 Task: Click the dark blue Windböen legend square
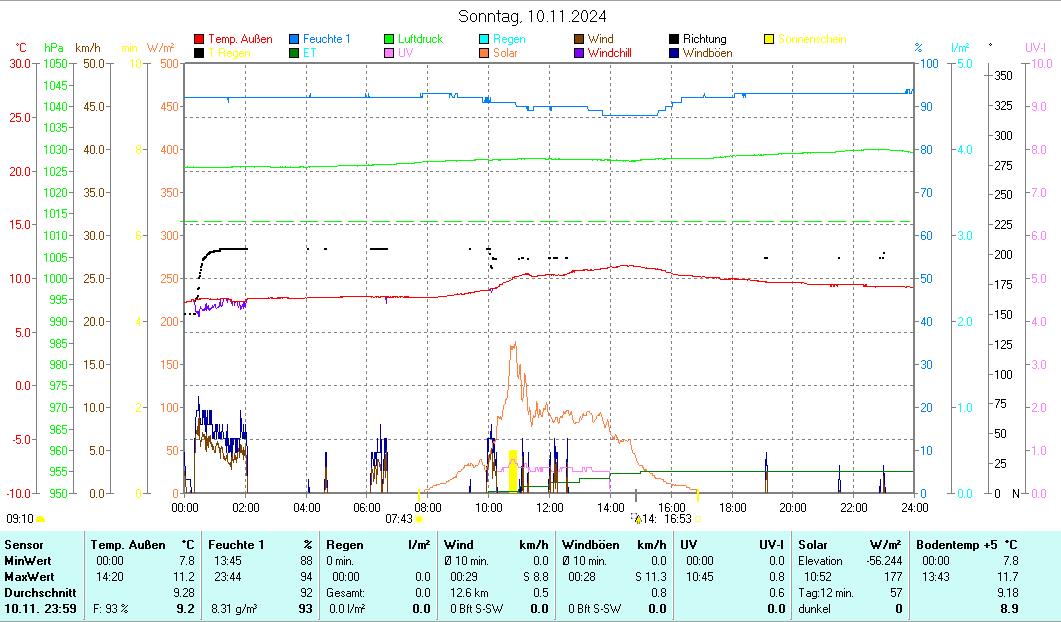[x=675, y=53]
